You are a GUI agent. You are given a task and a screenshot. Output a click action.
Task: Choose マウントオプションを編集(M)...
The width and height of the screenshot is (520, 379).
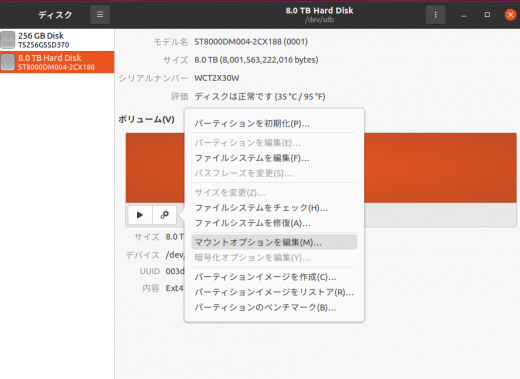click(274, 242)
